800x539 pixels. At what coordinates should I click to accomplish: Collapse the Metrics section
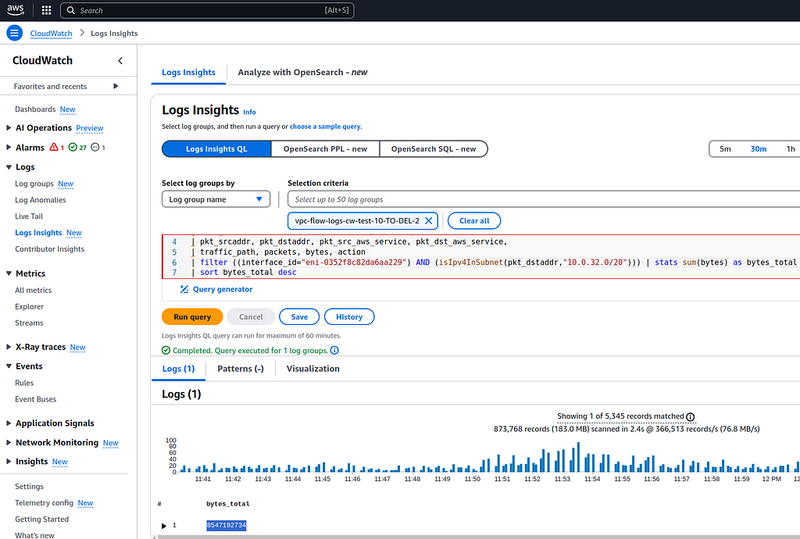click(x=8, y=274)
